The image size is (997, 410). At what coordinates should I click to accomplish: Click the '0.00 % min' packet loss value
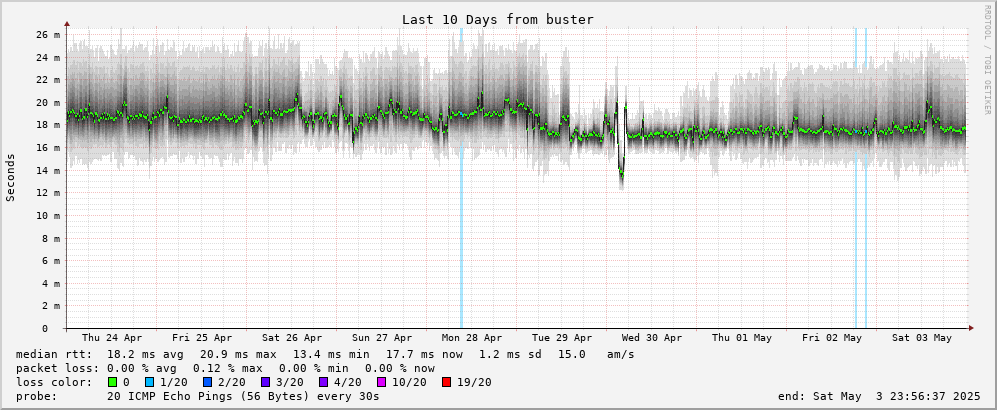pos(319,369)
